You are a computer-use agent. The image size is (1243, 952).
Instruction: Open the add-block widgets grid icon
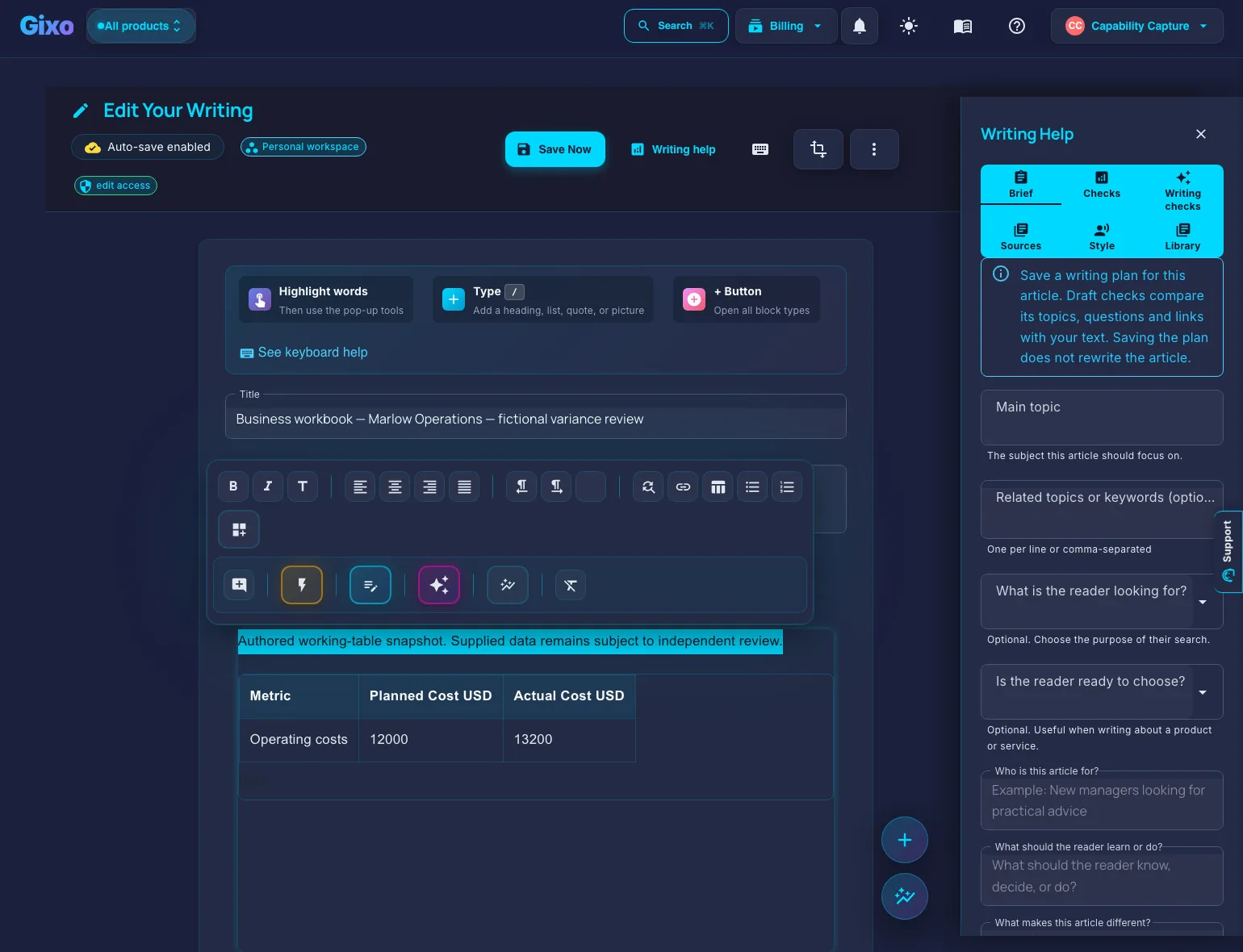239,529
